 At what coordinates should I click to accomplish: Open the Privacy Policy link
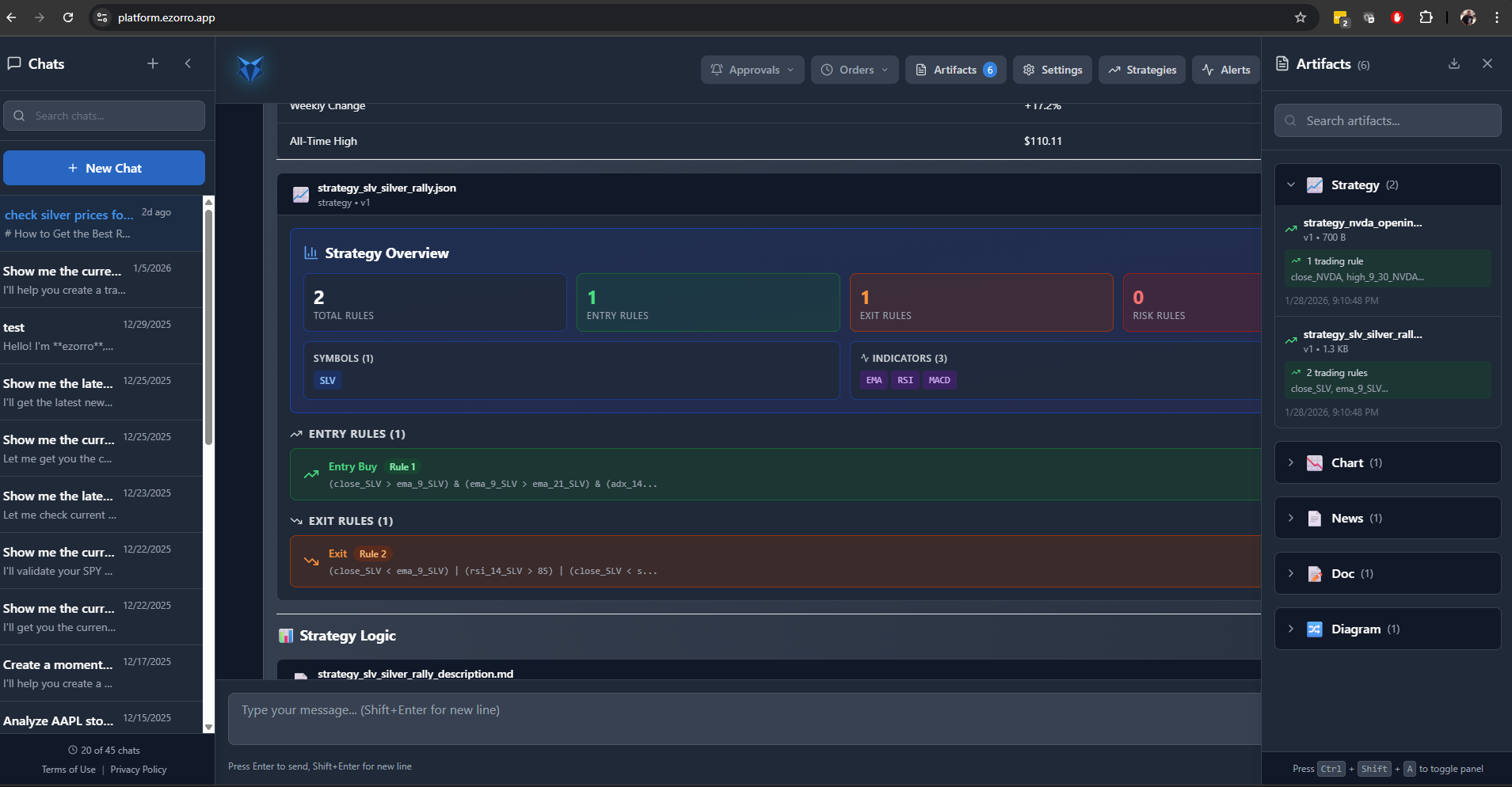click(139, 769)
